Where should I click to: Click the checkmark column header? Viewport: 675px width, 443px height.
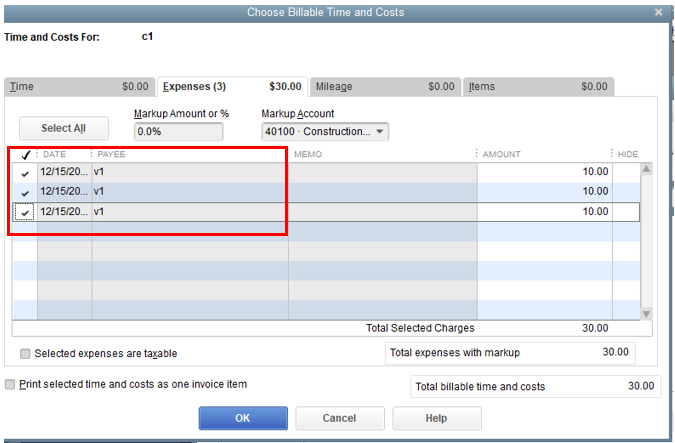tap(25, 155)
